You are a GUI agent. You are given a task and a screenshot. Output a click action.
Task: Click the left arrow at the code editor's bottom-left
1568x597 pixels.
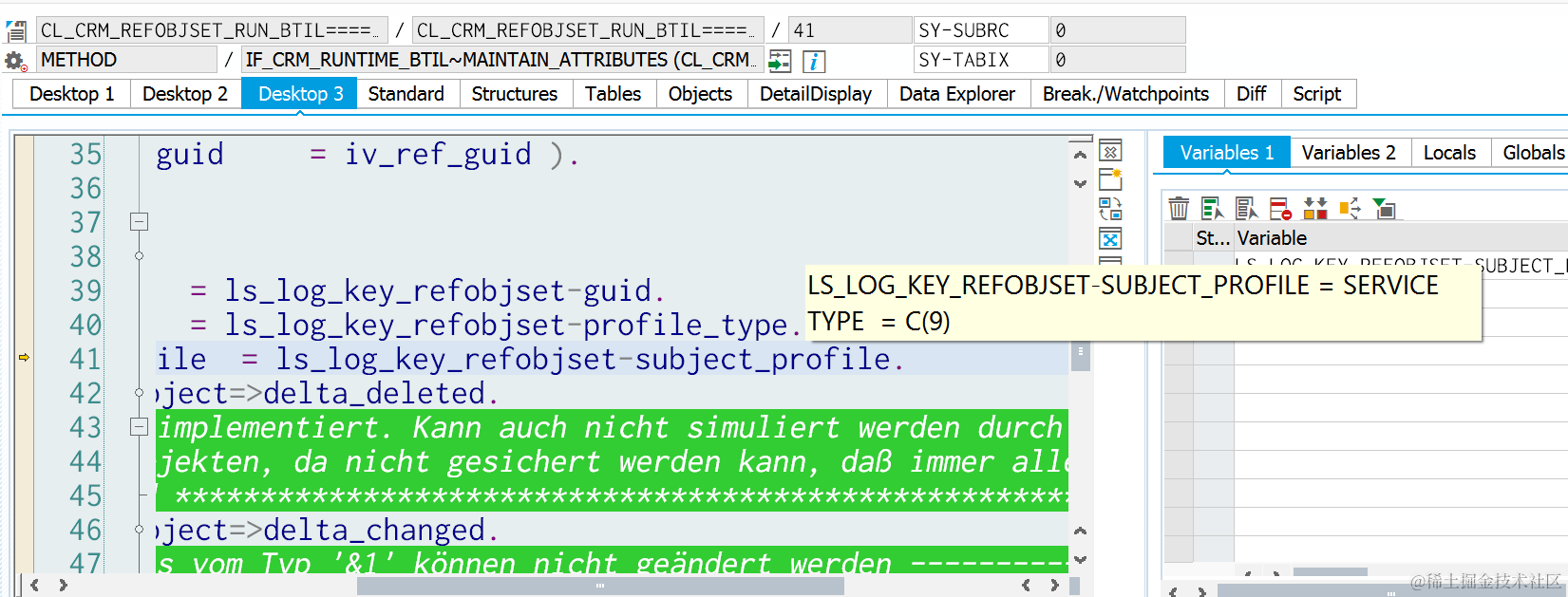click(x=35, y=586)
